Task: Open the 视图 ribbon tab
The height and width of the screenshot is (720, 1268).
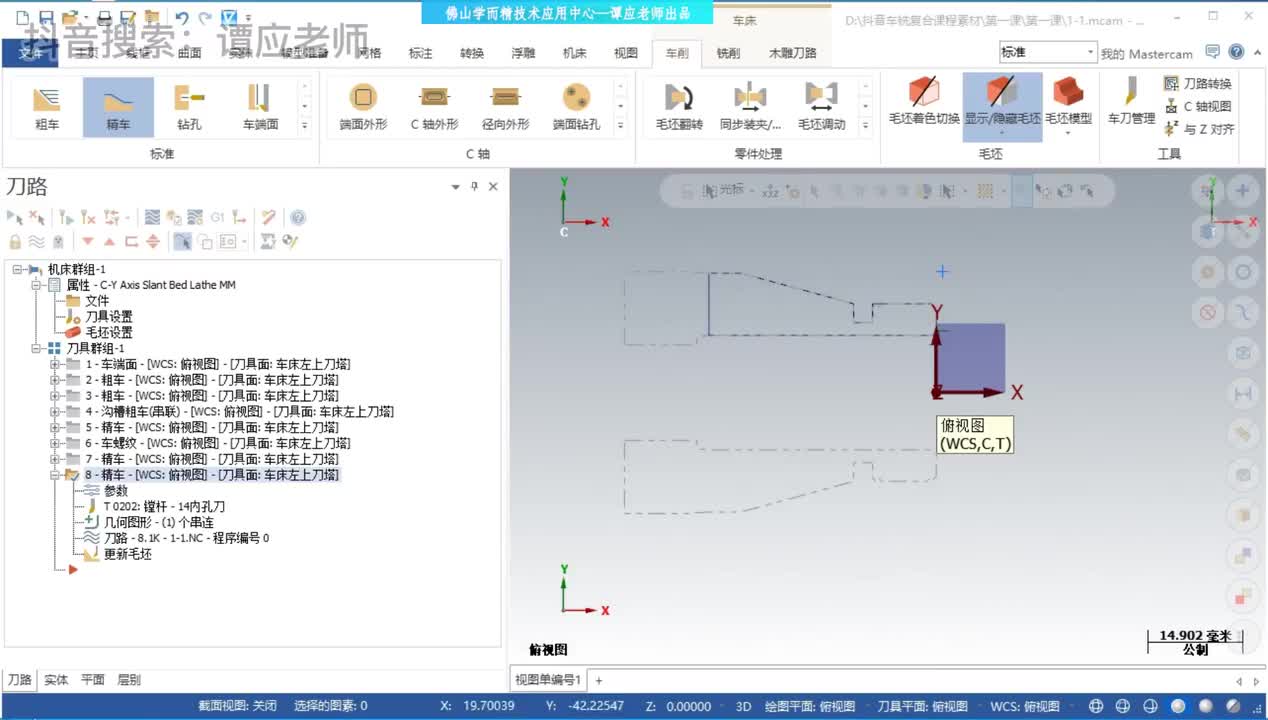Action: (x=626, y=53)
